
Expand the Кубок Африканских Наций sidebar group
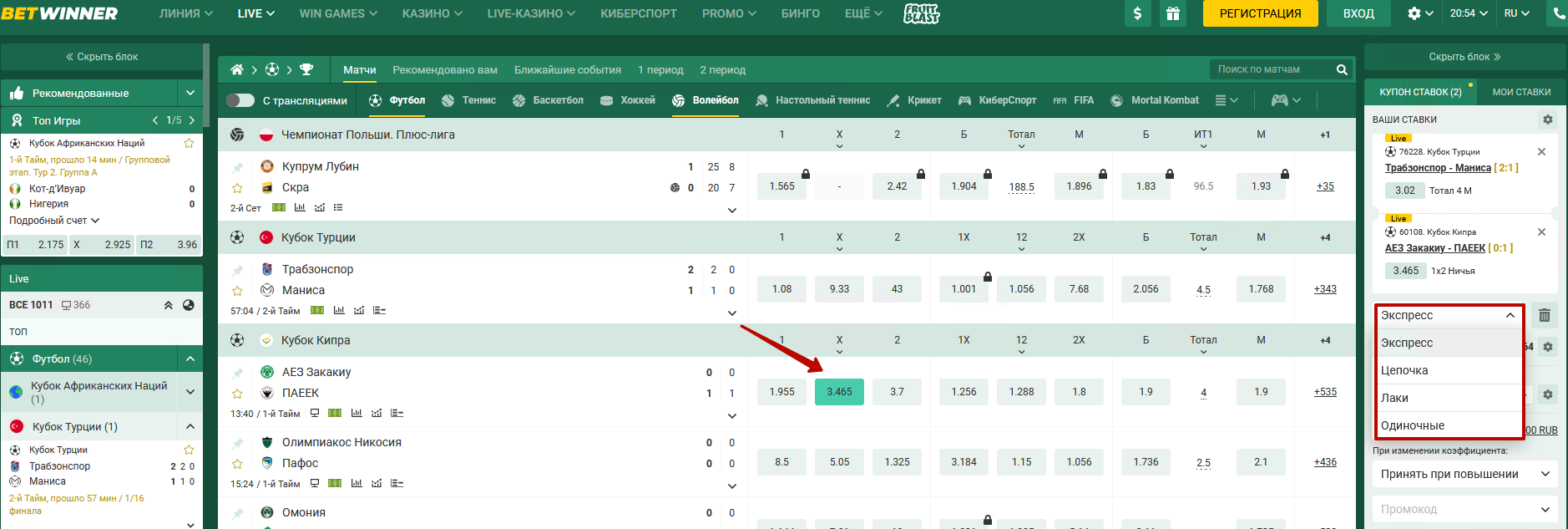click(190, 392)
